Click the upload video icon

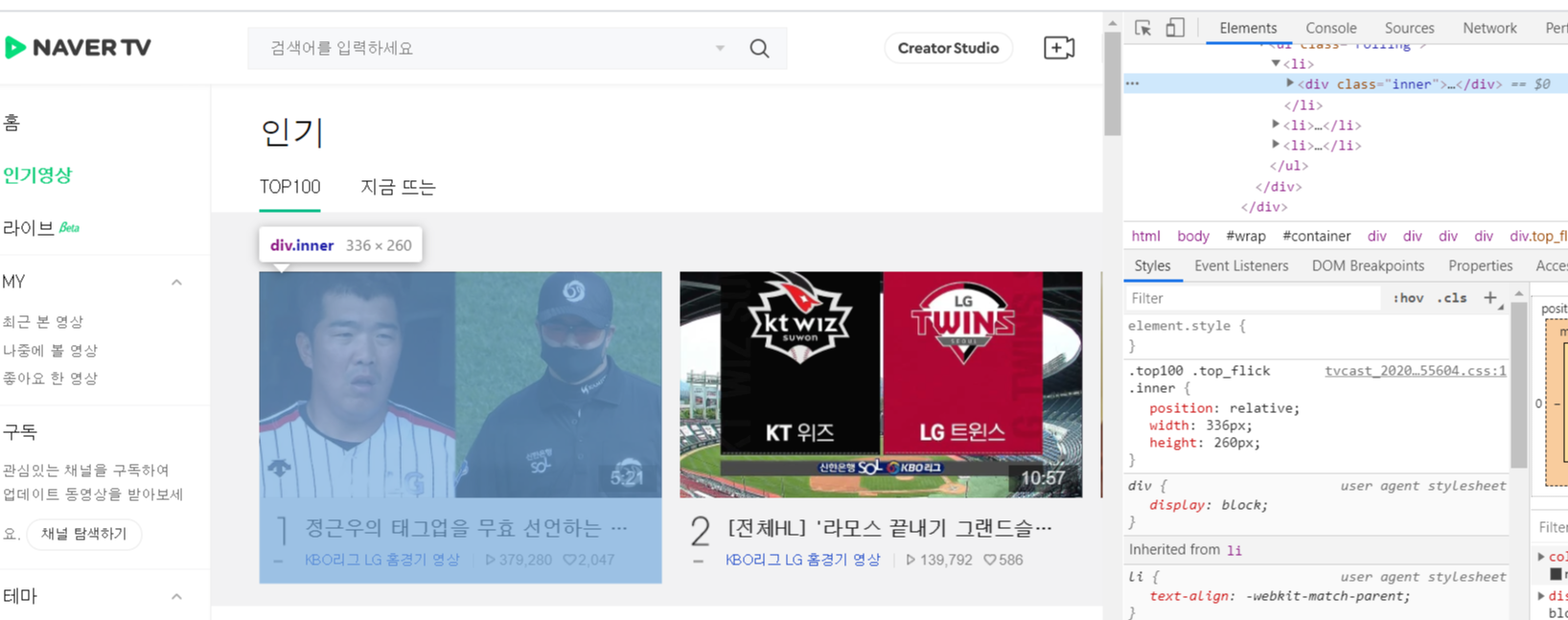(x=1058, y=48)
